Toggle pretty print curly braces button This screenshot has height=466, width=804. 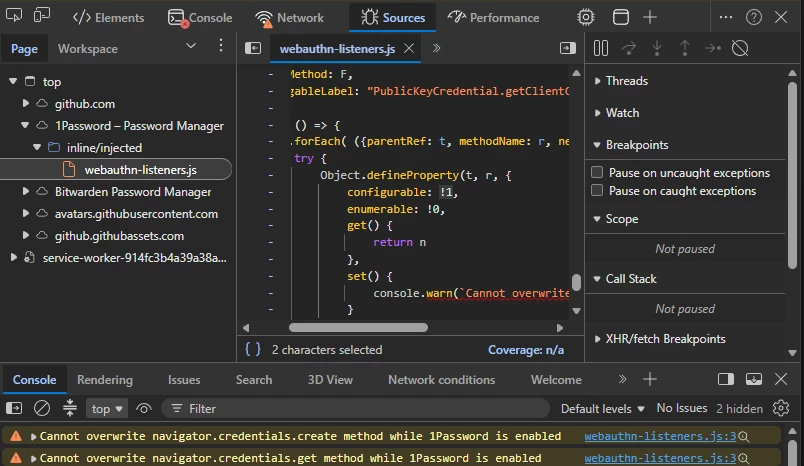(253, 349)
